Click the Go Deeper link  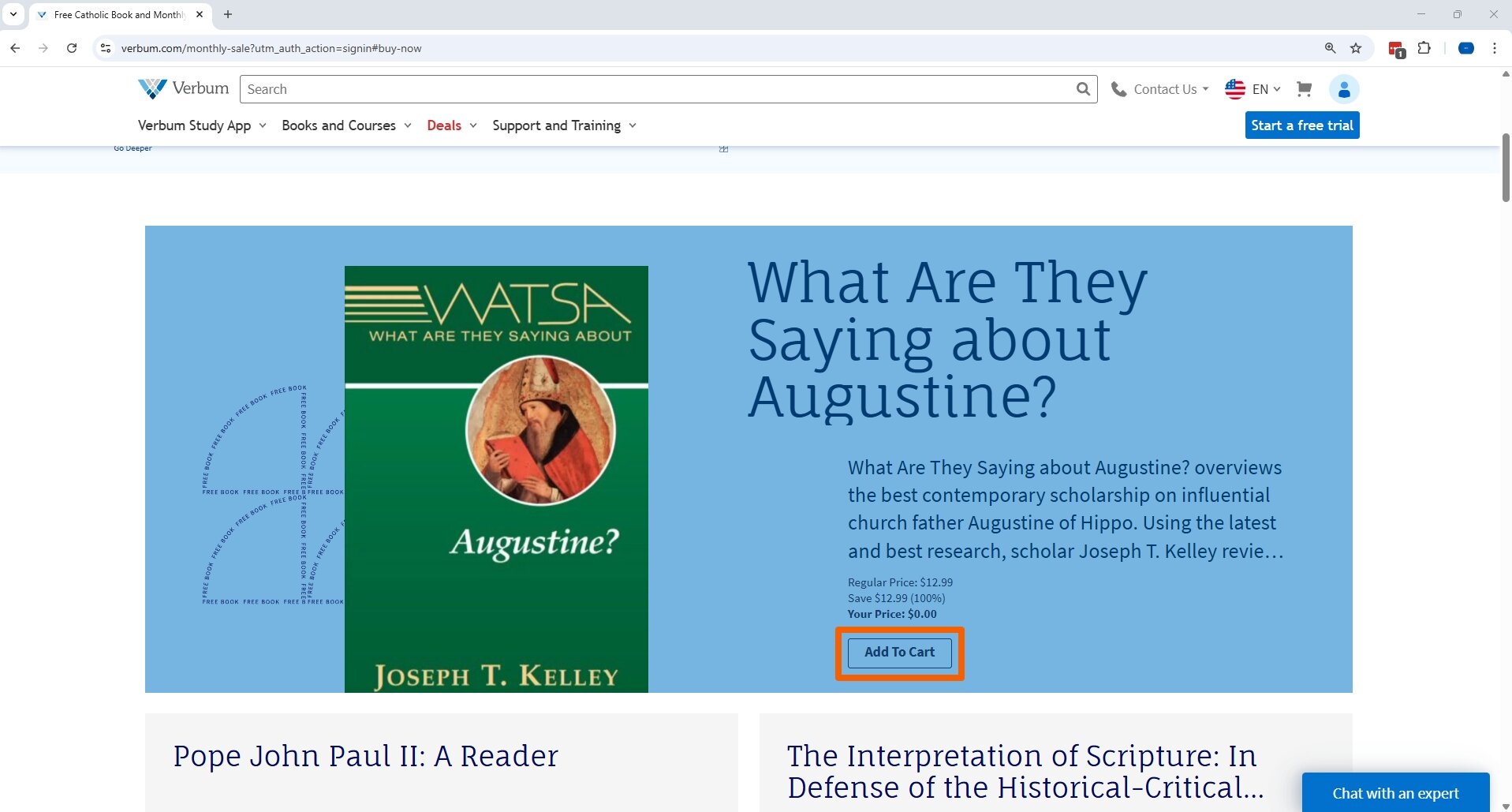coord(133,148)
